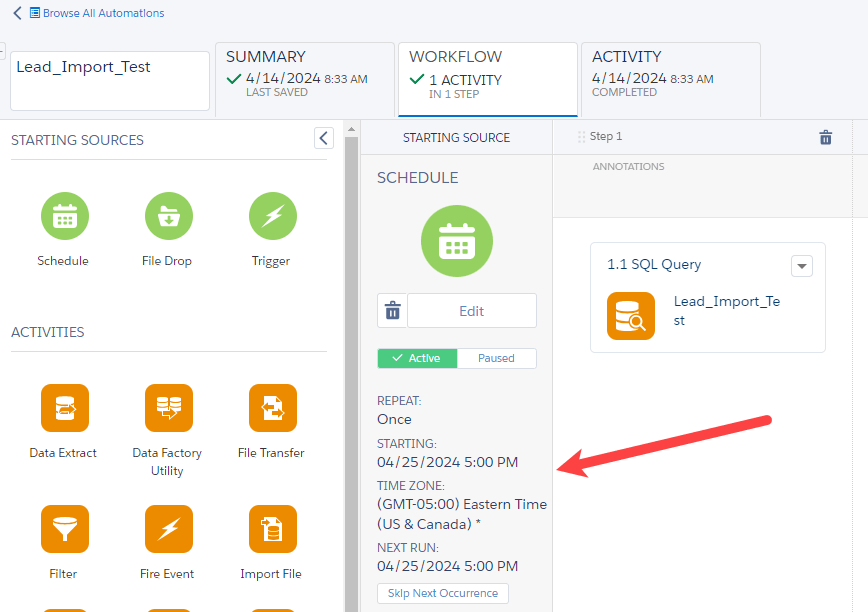Open the 1.1 SQL Query dropdown arrow
868x612 pixels.
[801, 266]
